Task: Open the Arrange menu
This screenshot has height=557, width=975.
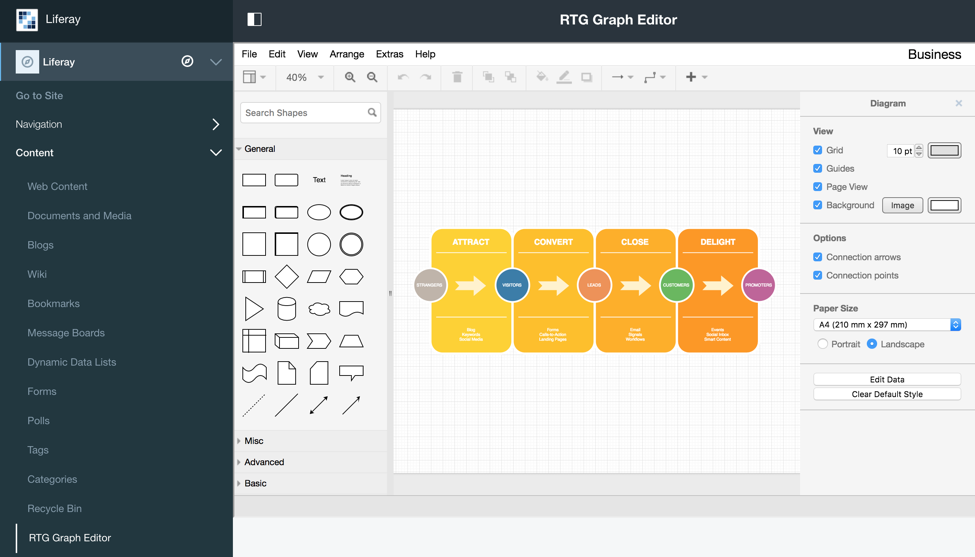Action: [346, 54]
